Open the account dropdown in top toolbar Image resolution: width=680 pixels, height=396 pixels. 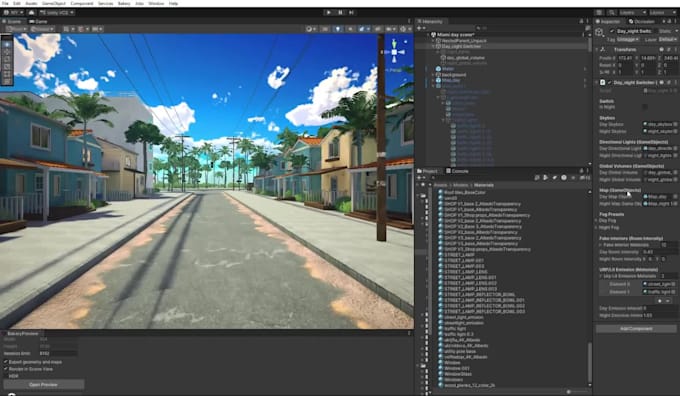13,13
